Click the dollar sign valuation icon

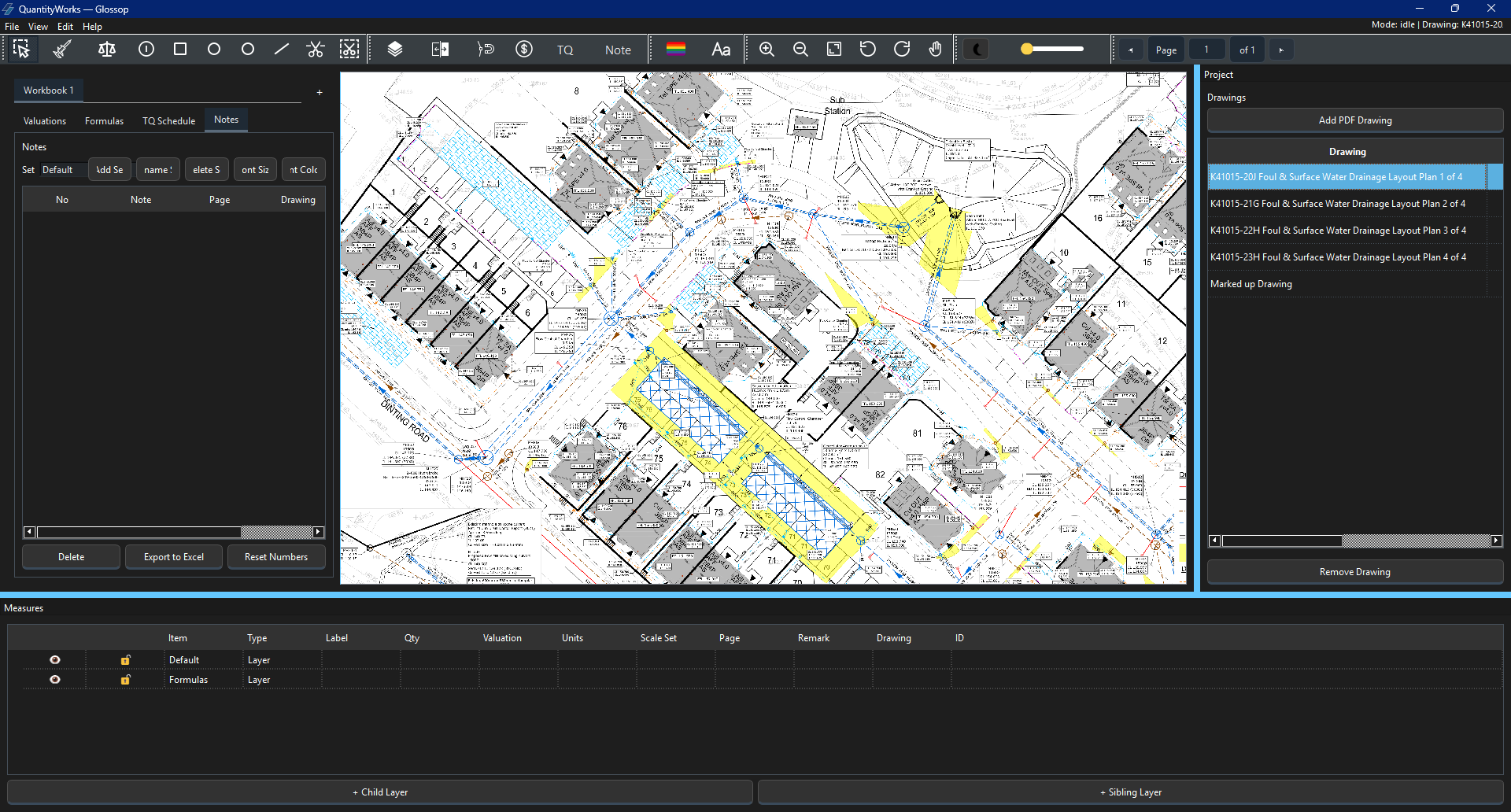[x=524, y=50]
